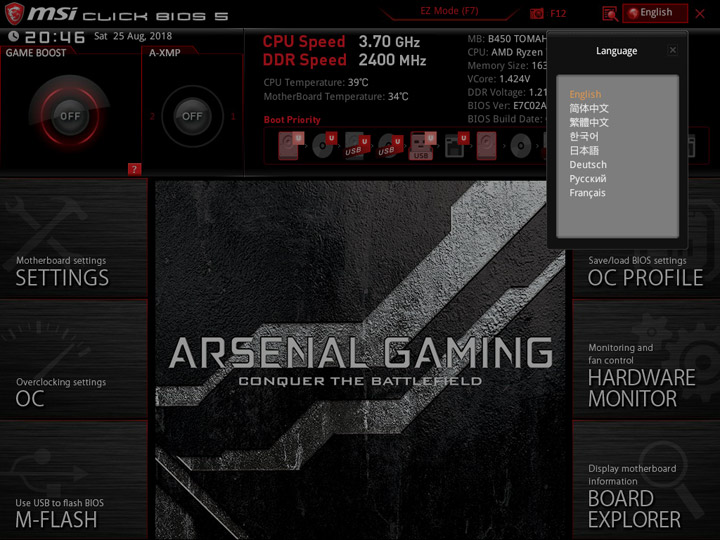Open the BIOS search magnifier icon
Viewport: 720px width, 540px height.
point(610,13)
